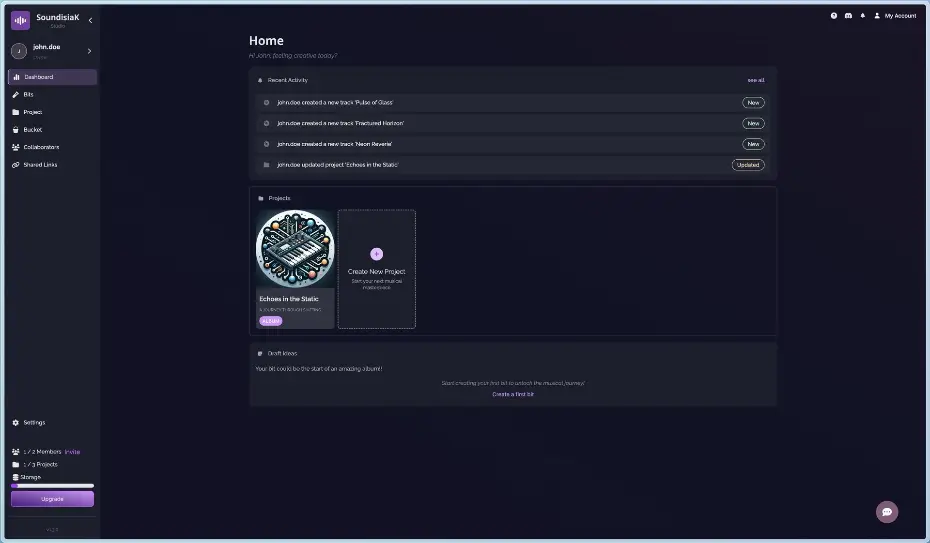Open Shared Links in the sidebar
The height and width of the screenshot is (543, 930).
40,164
